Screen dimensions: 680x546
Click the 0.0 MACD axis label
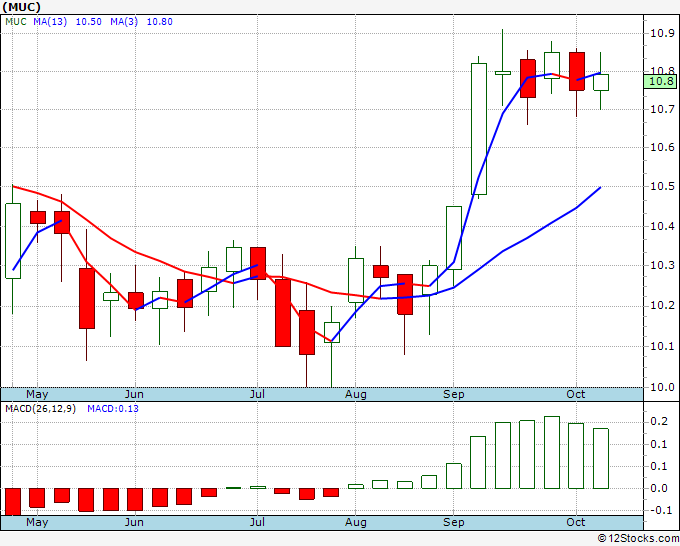point(659,488)
